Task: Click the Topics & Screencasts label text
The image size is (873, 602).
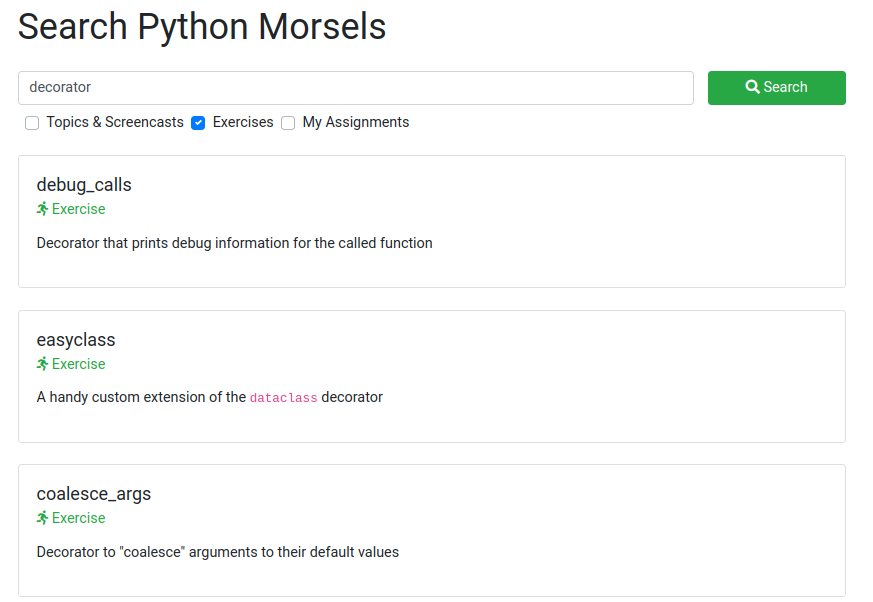Action: pos(115,122)
